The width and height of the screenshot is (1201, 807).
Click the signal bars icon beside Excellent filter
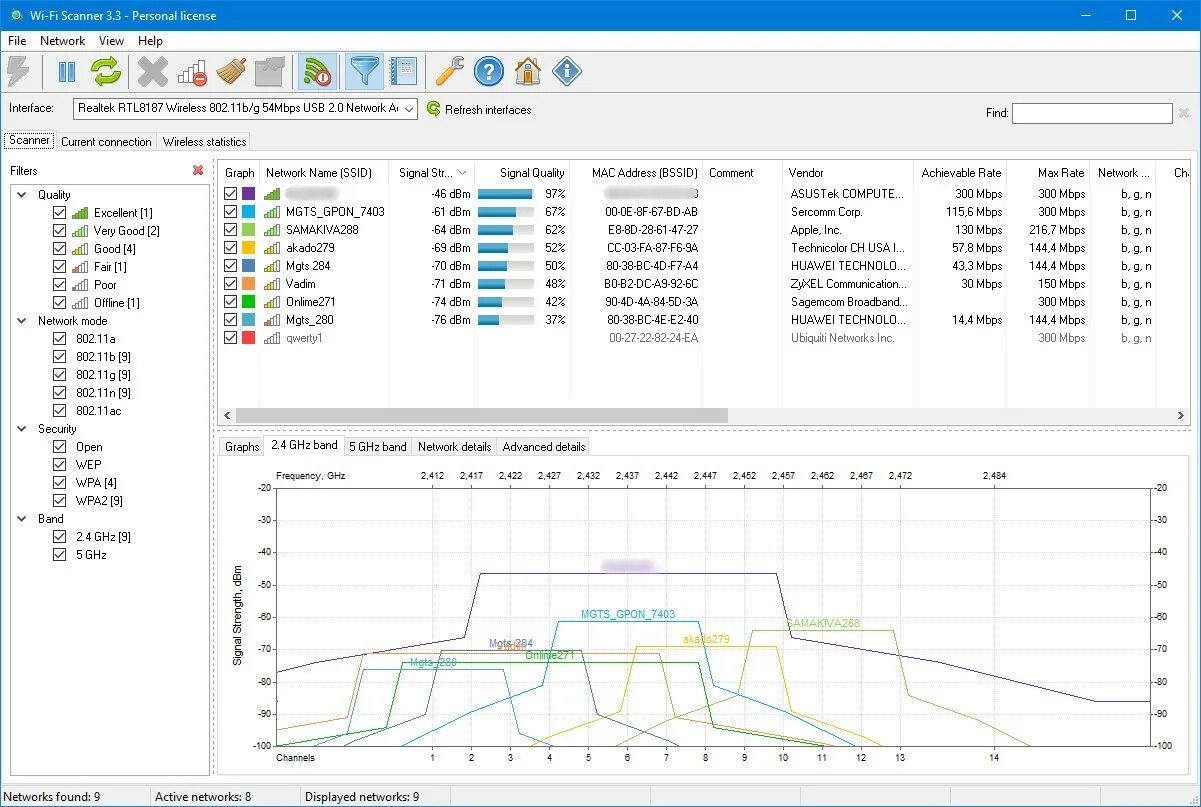[x=81, y=213]
